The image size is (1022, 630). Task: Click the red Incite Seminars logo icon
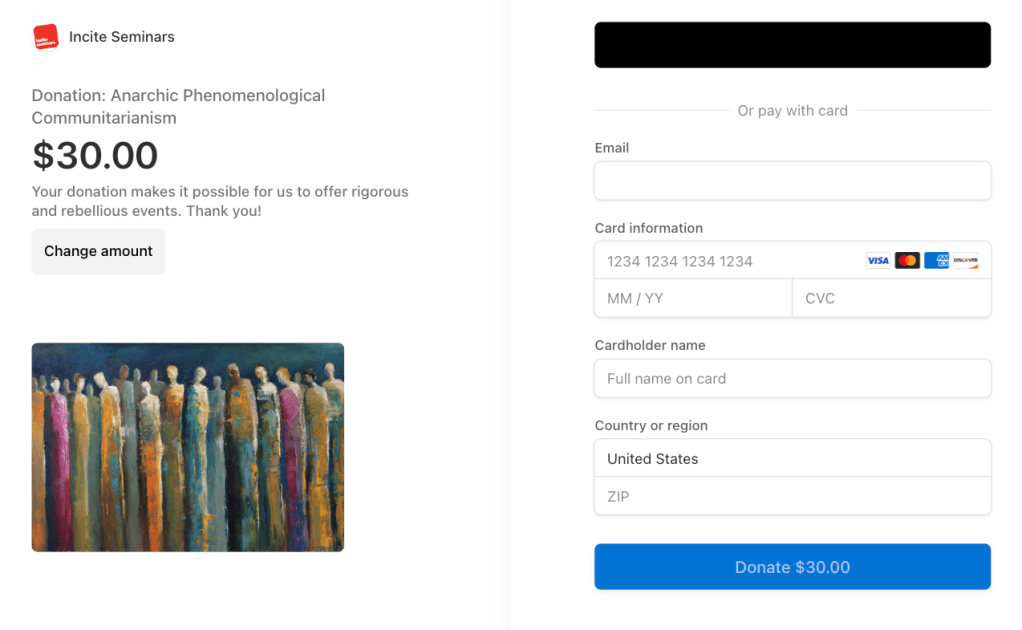click(45, 37)
